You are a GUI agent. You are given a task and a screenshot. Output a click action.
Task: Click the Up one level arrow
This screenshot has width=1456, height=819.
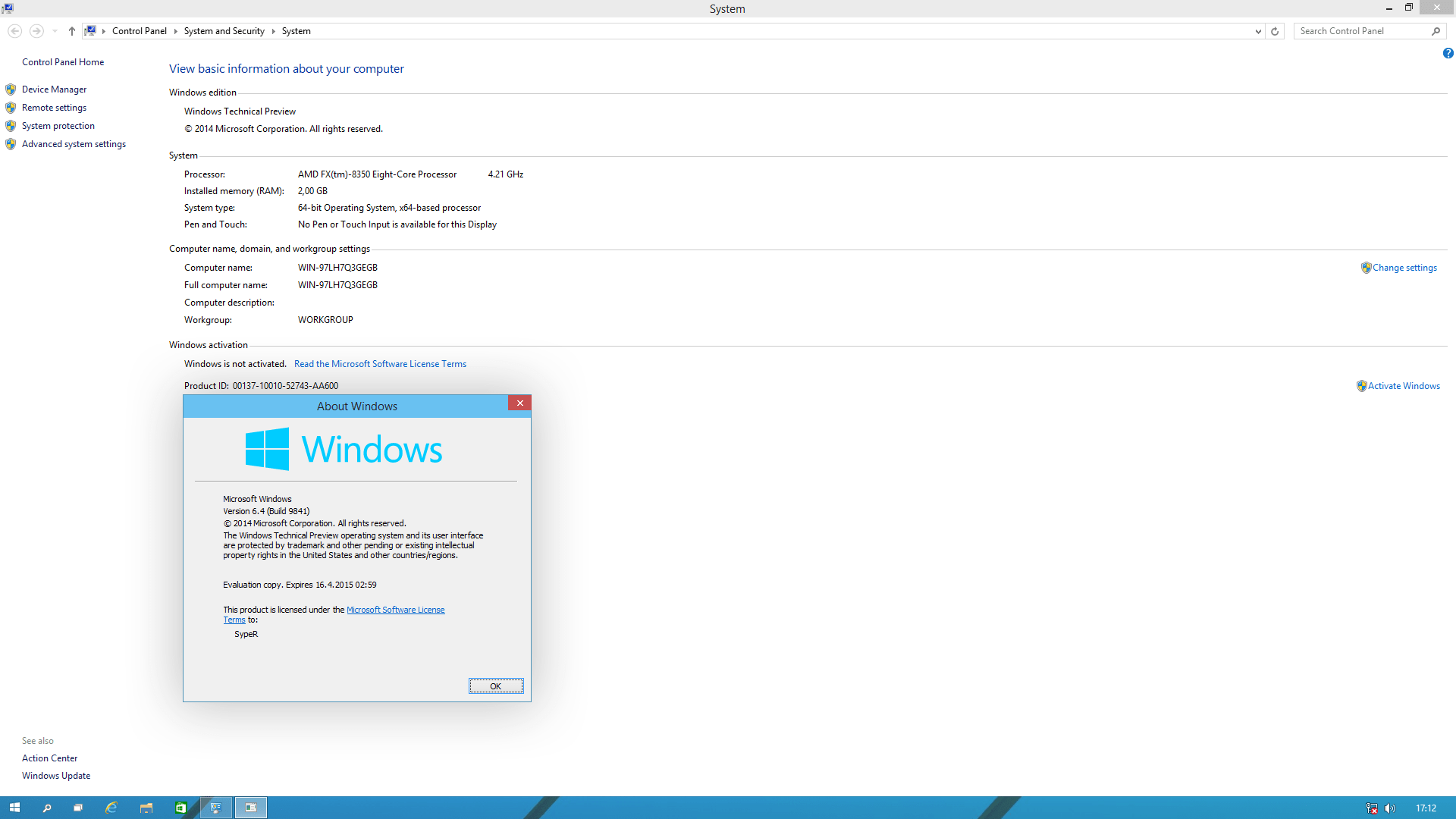pyautogui.click(x=72, y=31)
